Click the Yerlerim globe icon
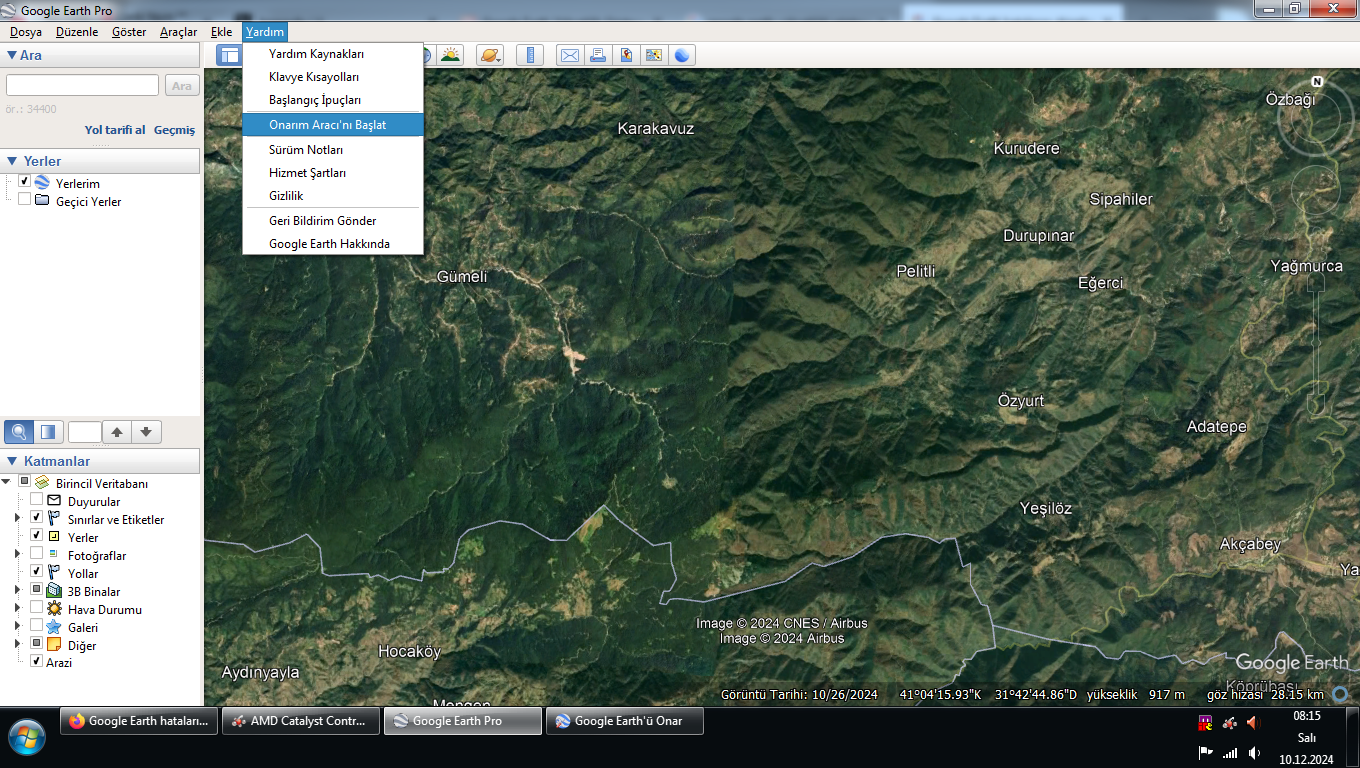The image size is (1360, 768). click(x=42, y=183)
